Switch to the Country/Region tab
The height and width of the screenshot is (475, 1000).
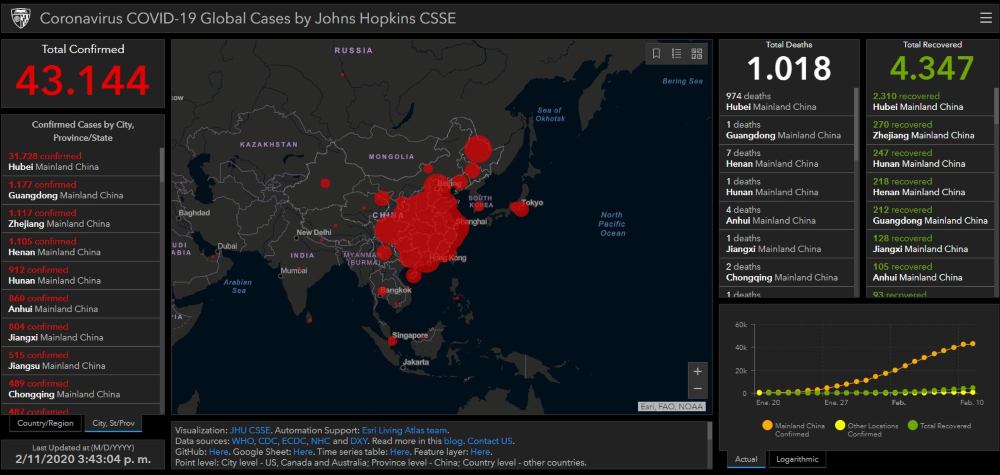[x=44, y=423]
